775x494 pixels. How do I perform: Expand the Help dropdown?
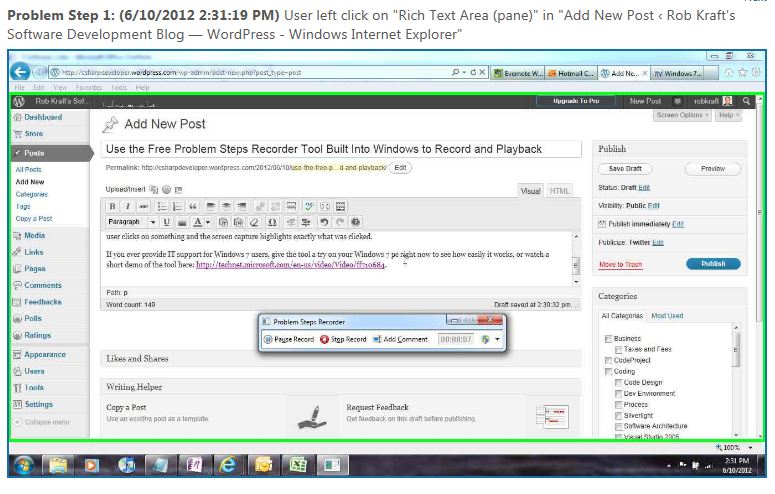point(730,115)
